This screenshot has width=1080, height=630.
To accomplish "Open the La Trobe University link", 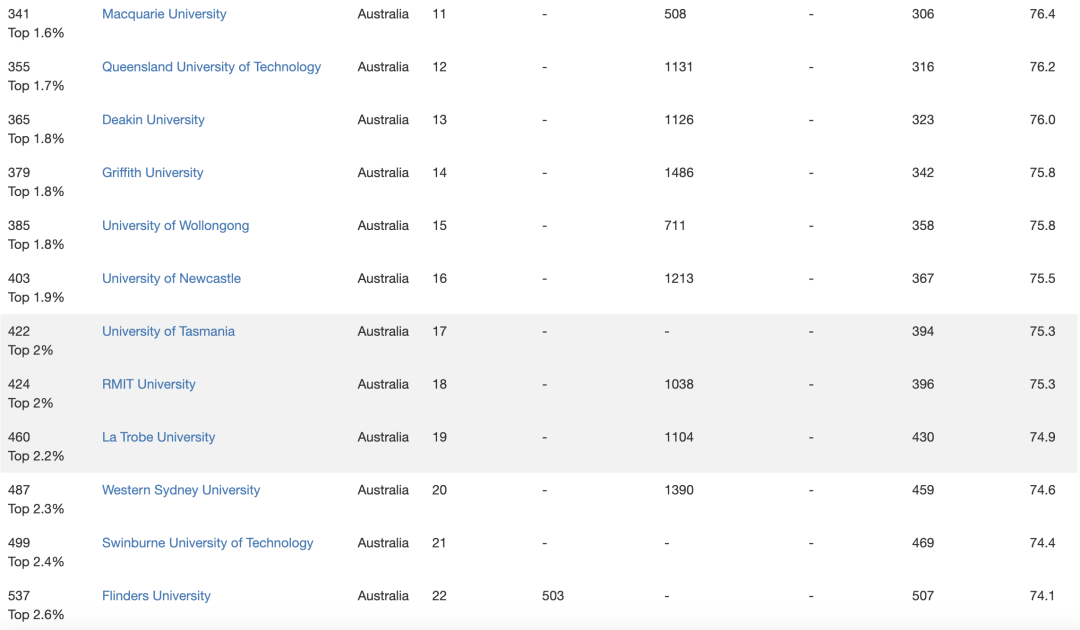I will [x=158, y=437].
